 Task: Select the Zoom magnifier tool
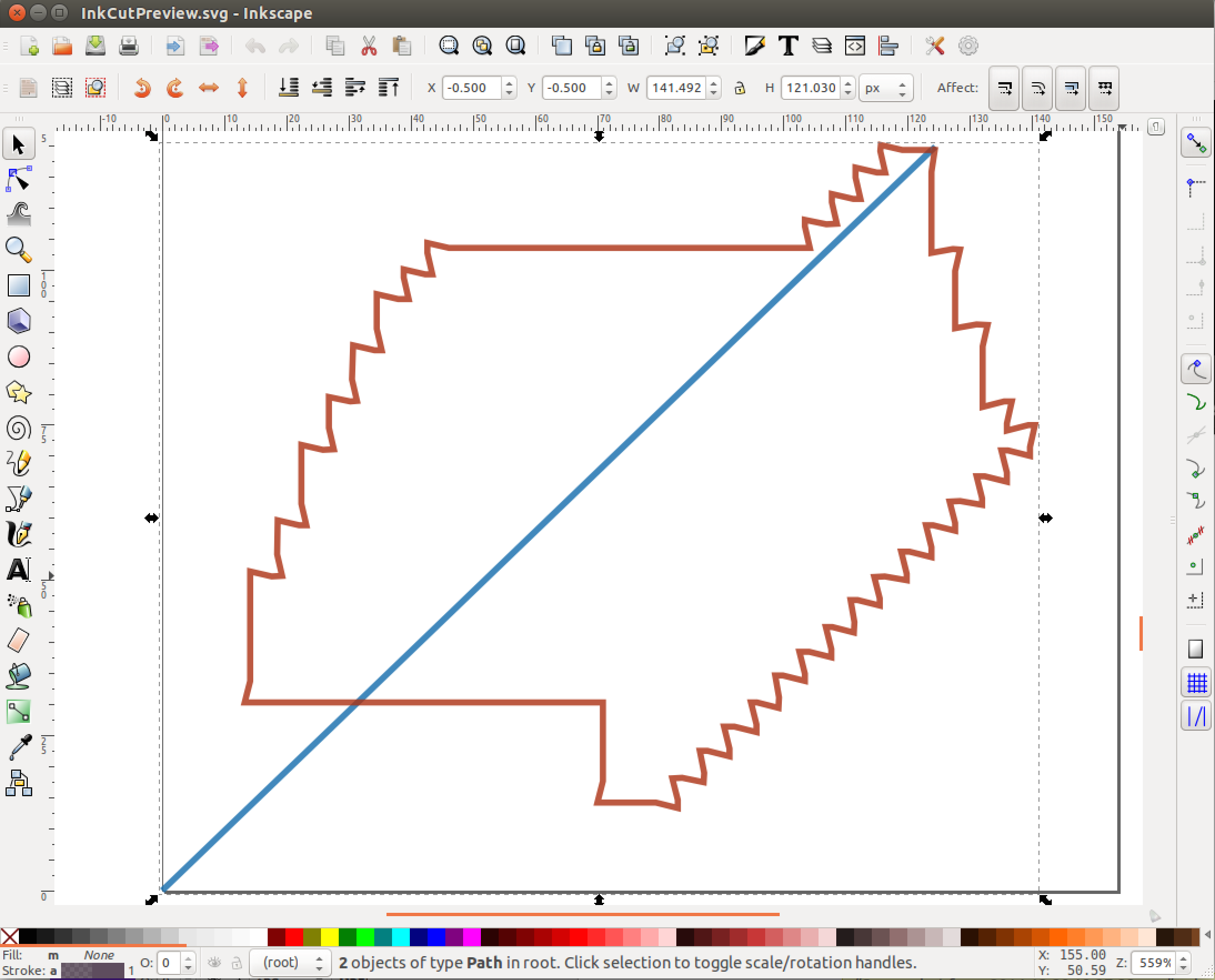(18, 250)
